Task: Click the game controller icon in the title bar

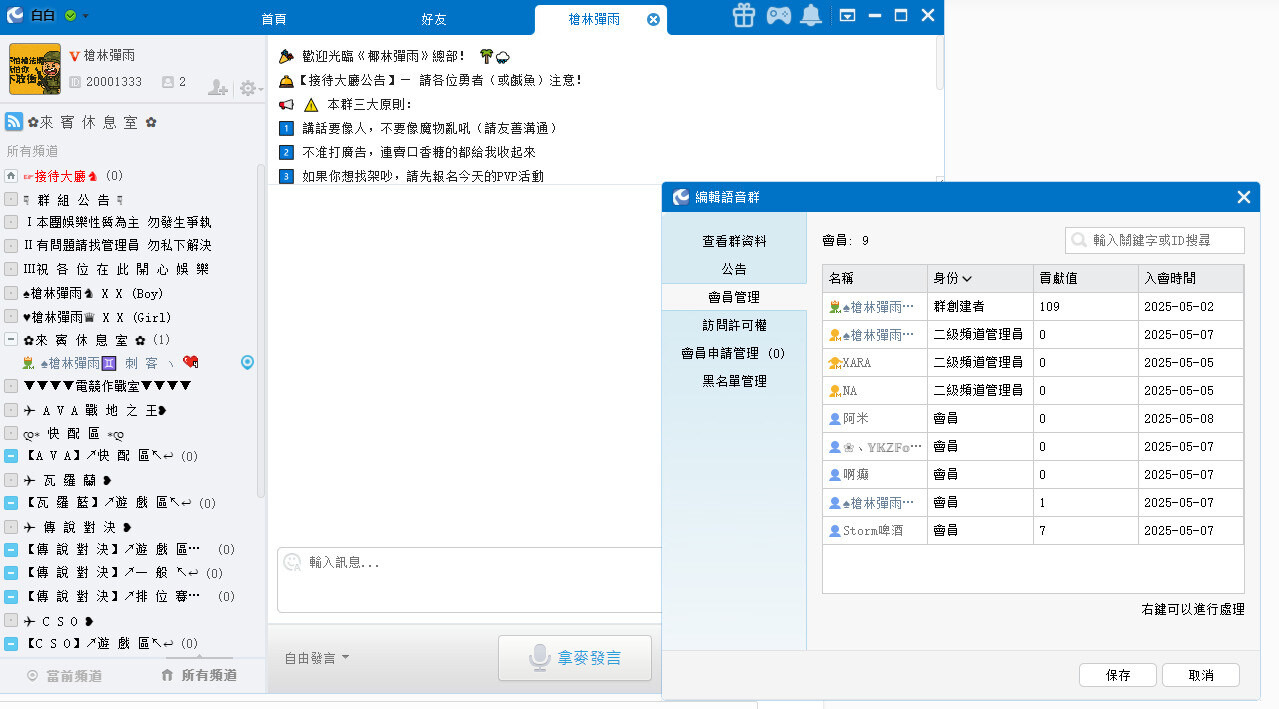Action: (778, 16)
